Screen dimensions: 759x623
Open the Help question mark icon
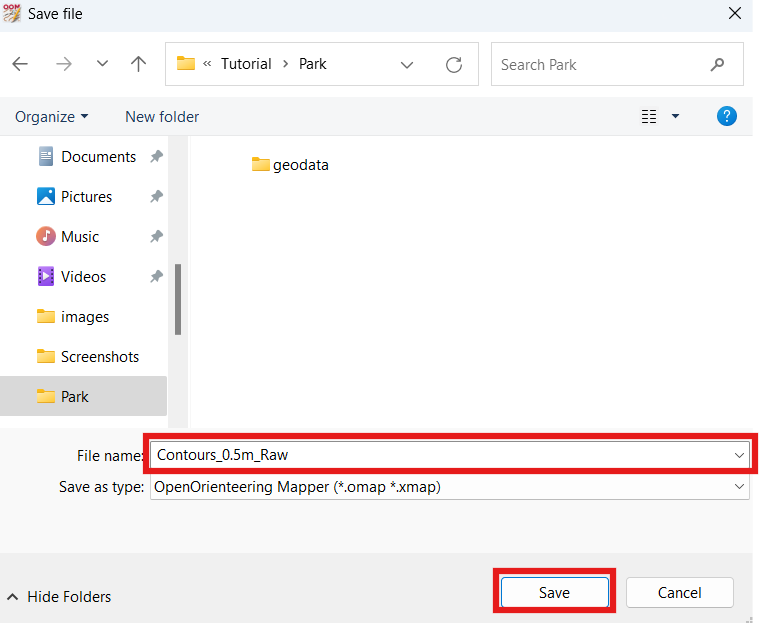(727, 116)
